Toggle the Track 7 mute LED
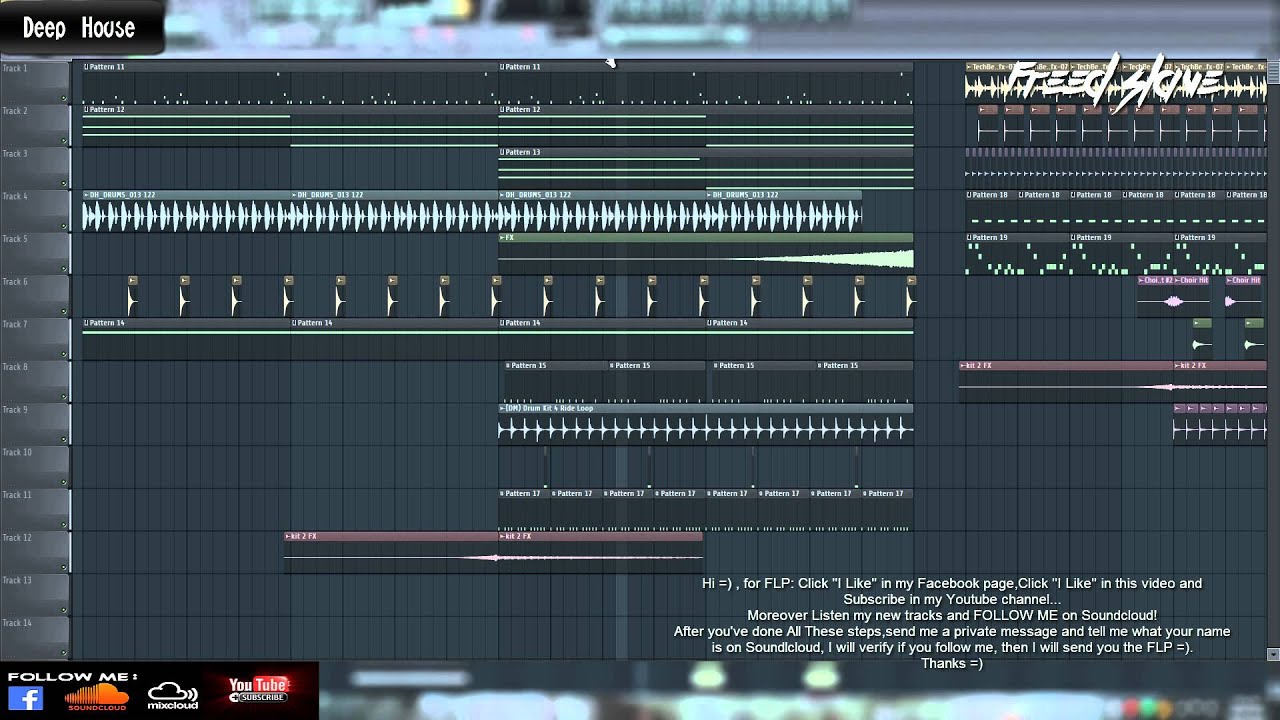 point(64,355)
